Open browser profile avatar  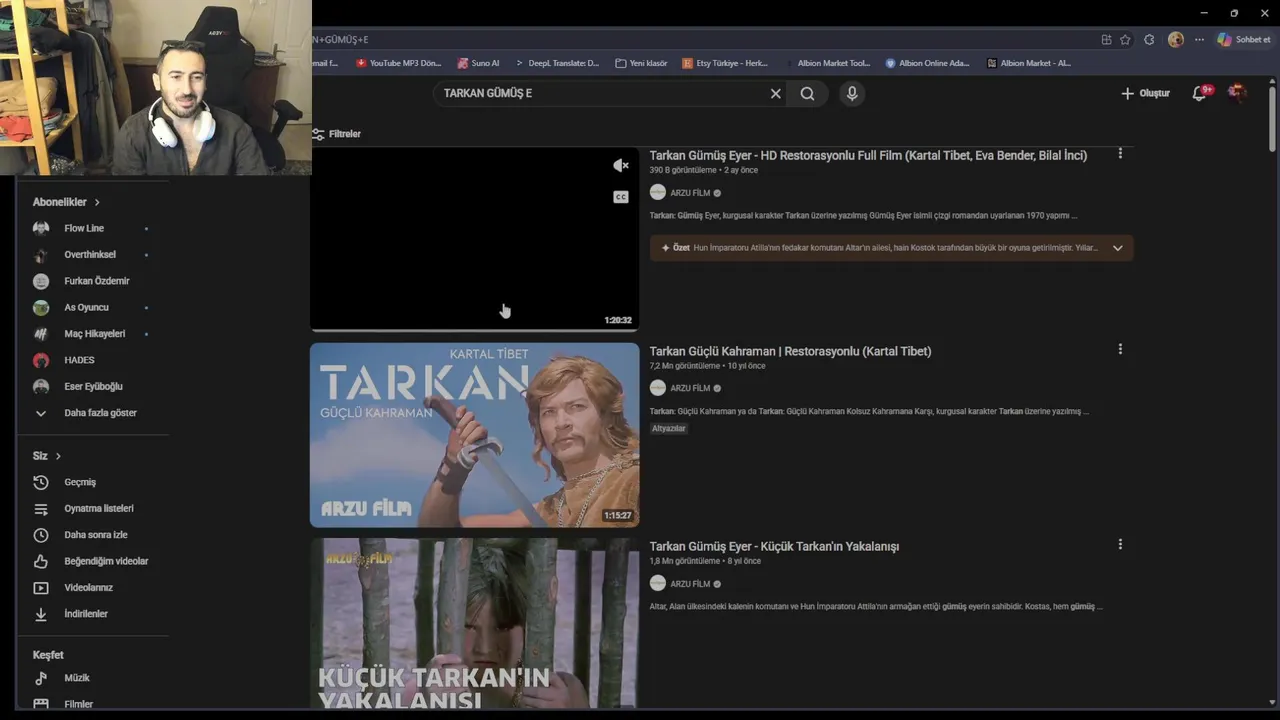1175,40
